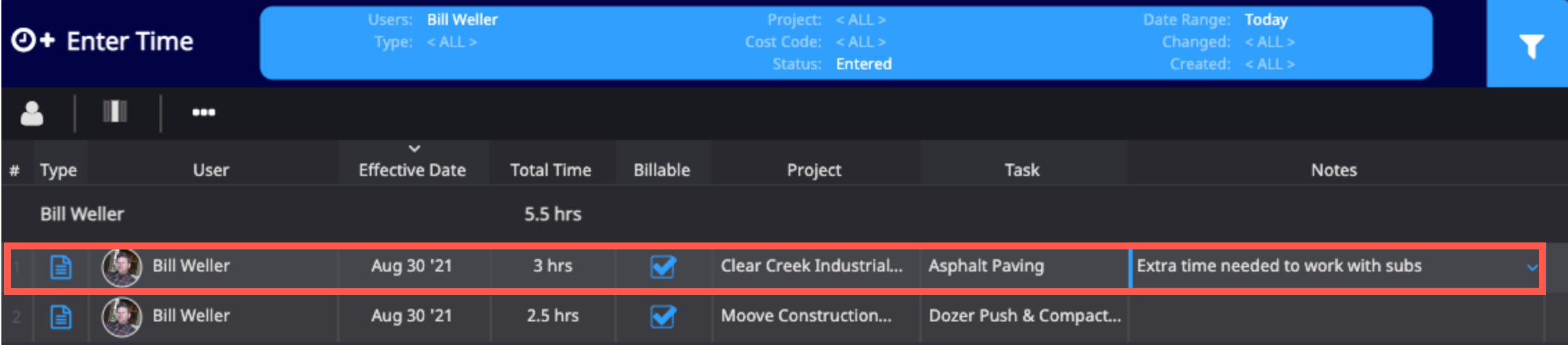This screenshot has width=1568, height=345.
Task: Click the Bill Weller users filter value
Action: click(x=462, y=19)
